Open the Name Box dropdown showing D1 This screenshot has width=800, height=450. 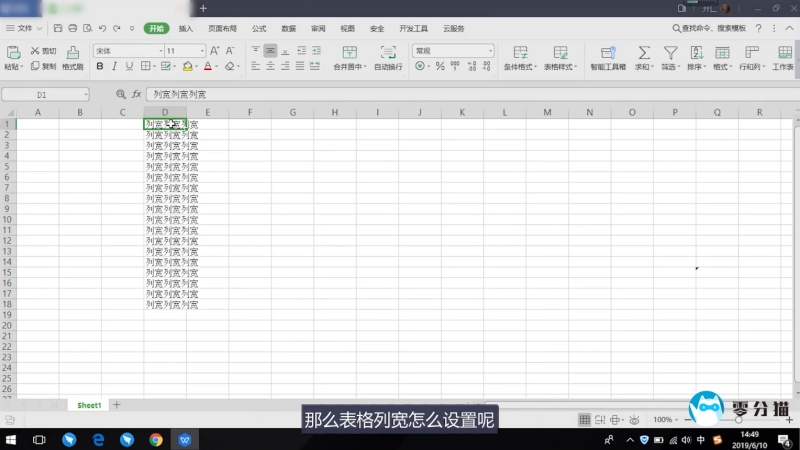[85, 94]
